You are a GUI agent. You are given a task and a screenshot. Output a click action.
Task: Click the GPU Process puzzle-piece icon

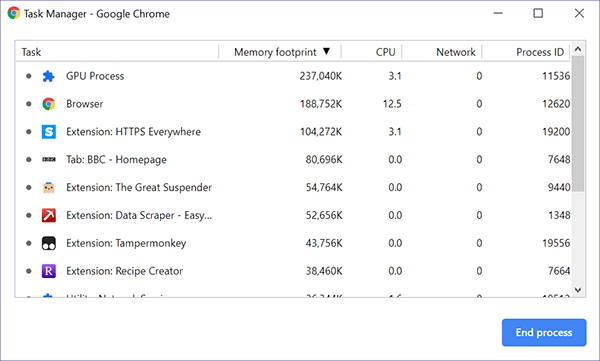tap(48, 76)
